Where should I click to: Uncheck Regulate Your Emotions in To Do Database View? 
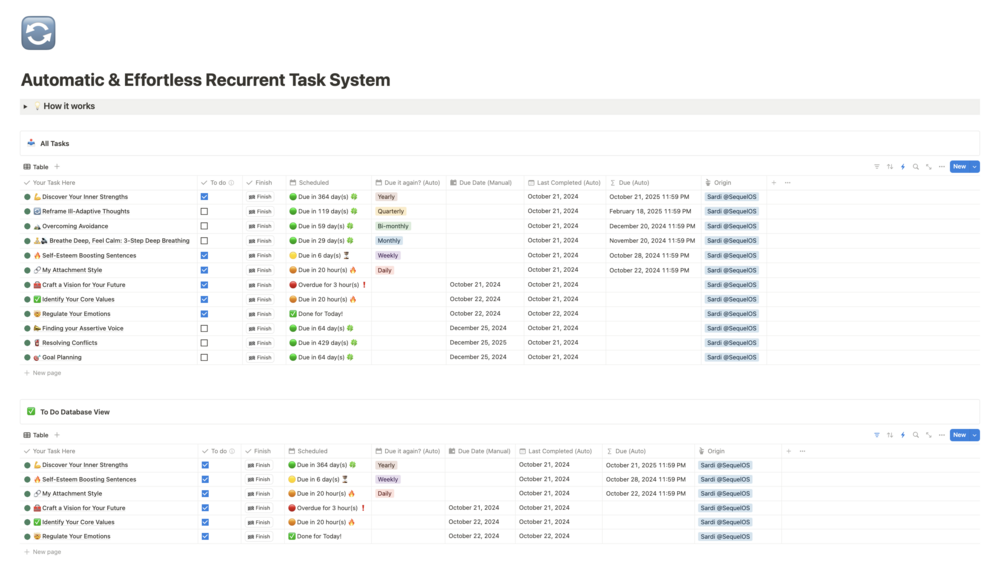tap(205, 536)
